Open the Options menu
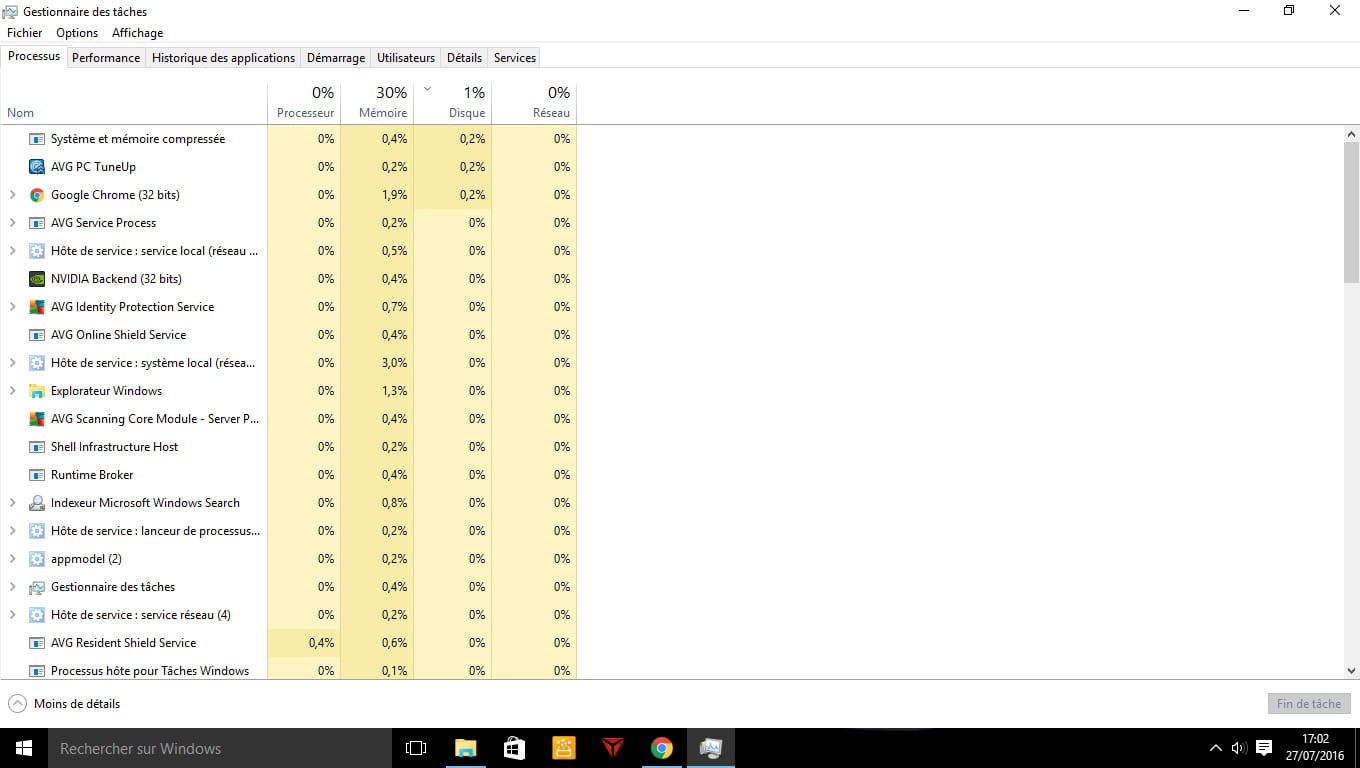Screen dimensions: 1360x768 pyautogui.click(x=77, y=33)
